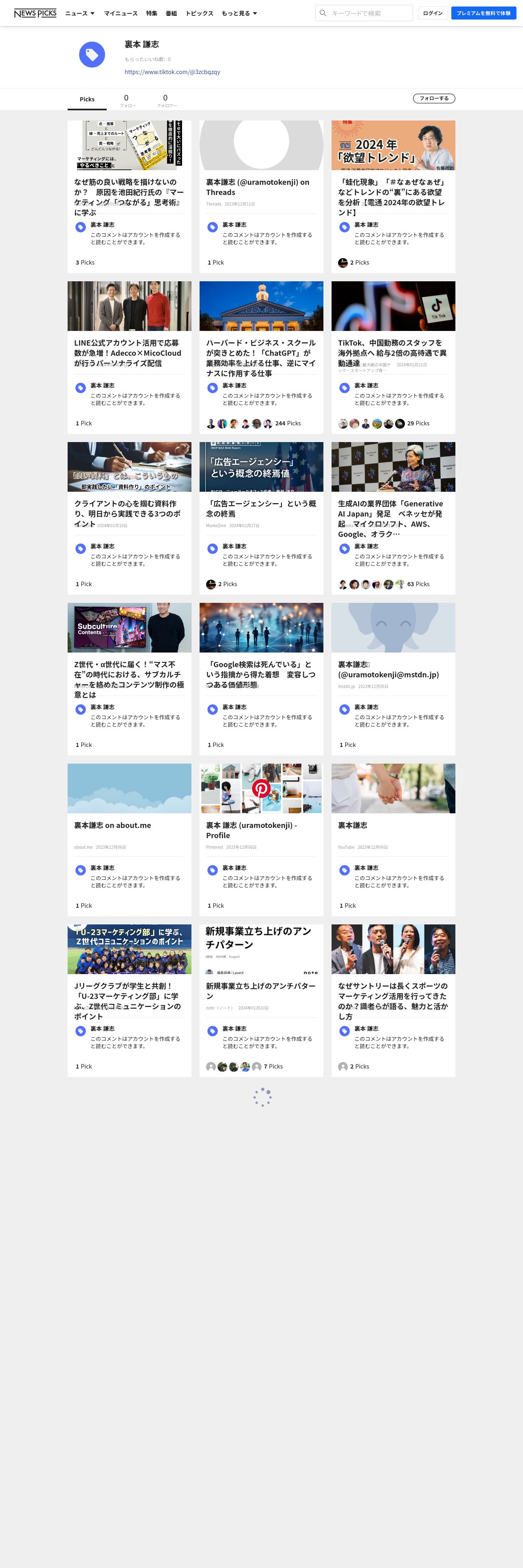Open the TikTok profile URL link
The width and height of the screenshot is (523, 1568).
(x=172, y=72)
